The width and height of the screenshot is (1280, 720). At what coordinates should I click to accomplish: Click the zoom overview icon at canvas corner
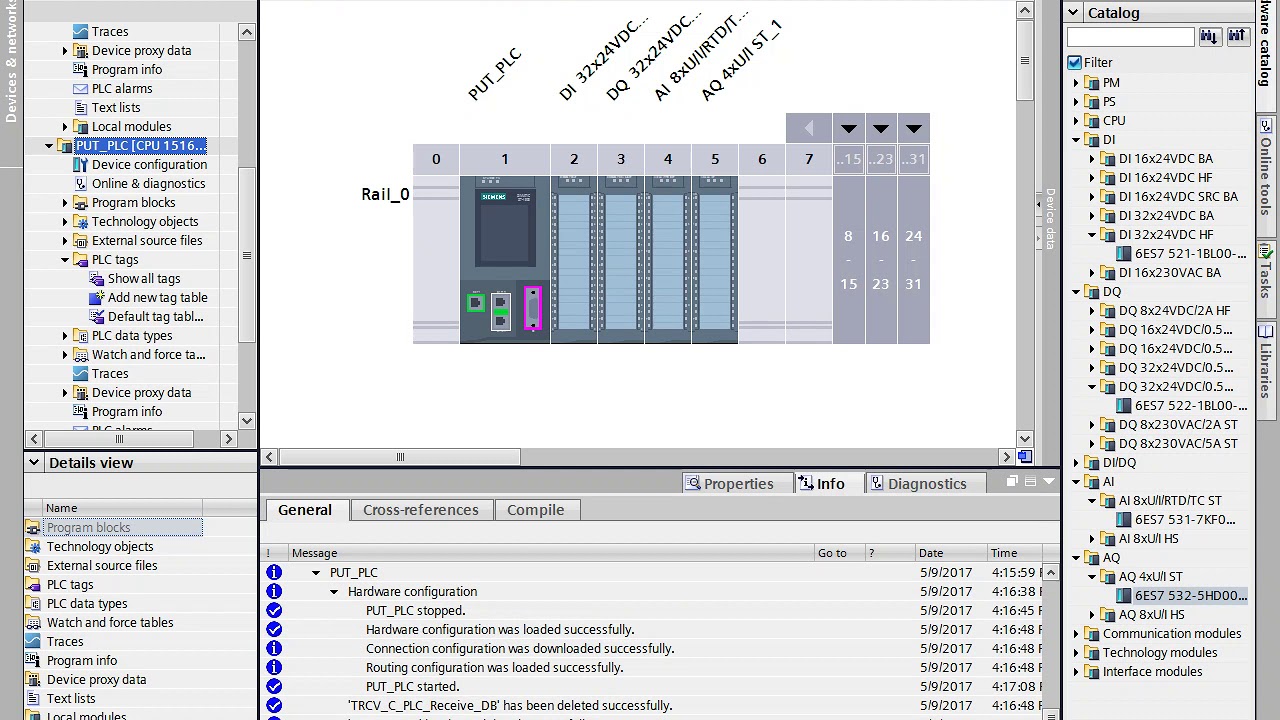pos(1025,457)
